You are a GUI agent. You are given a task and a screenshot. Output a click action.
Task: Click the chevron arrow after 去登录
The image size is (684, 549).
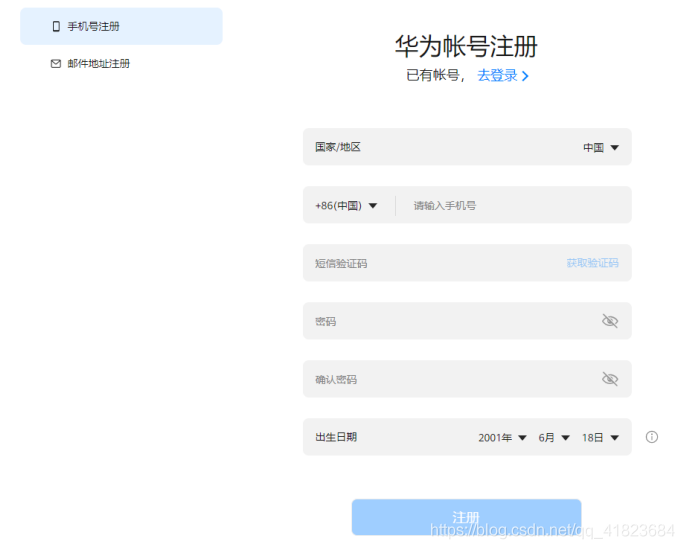[x=525, y=76]
